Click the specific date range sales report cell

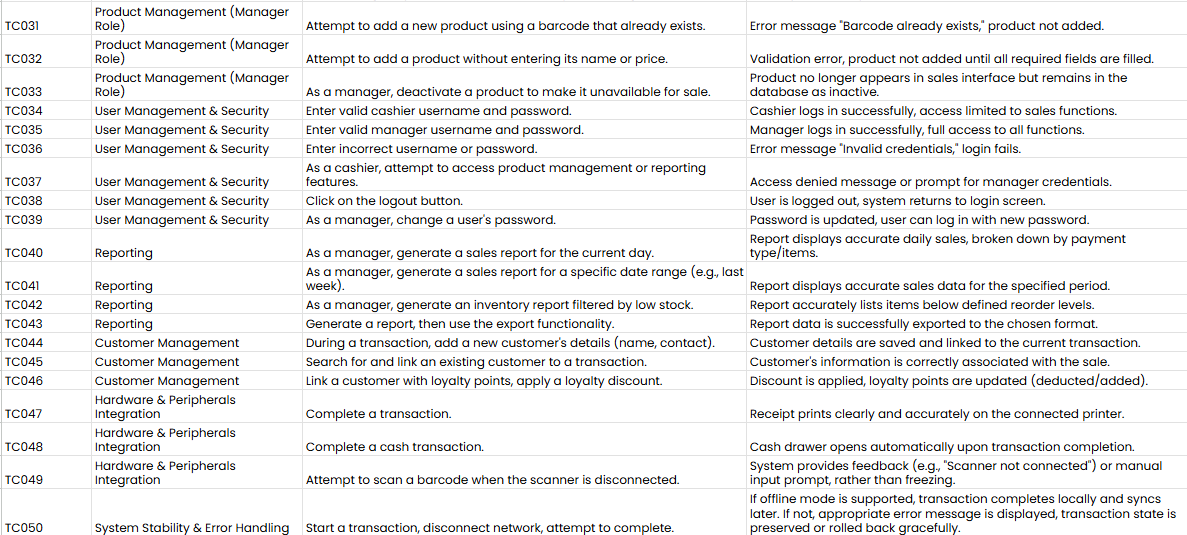point(524,278)
